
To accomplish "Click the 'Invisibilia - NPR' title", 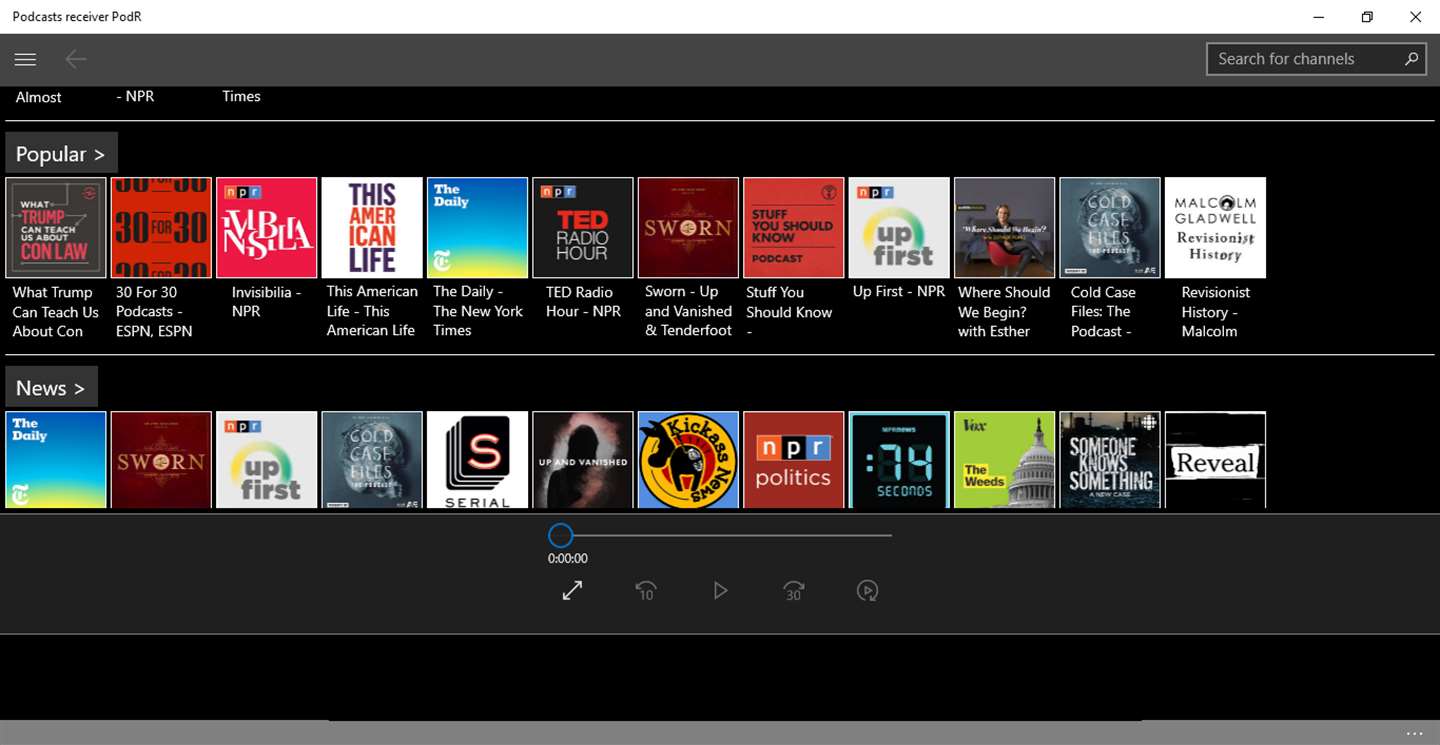I will [x=266, y=302].
